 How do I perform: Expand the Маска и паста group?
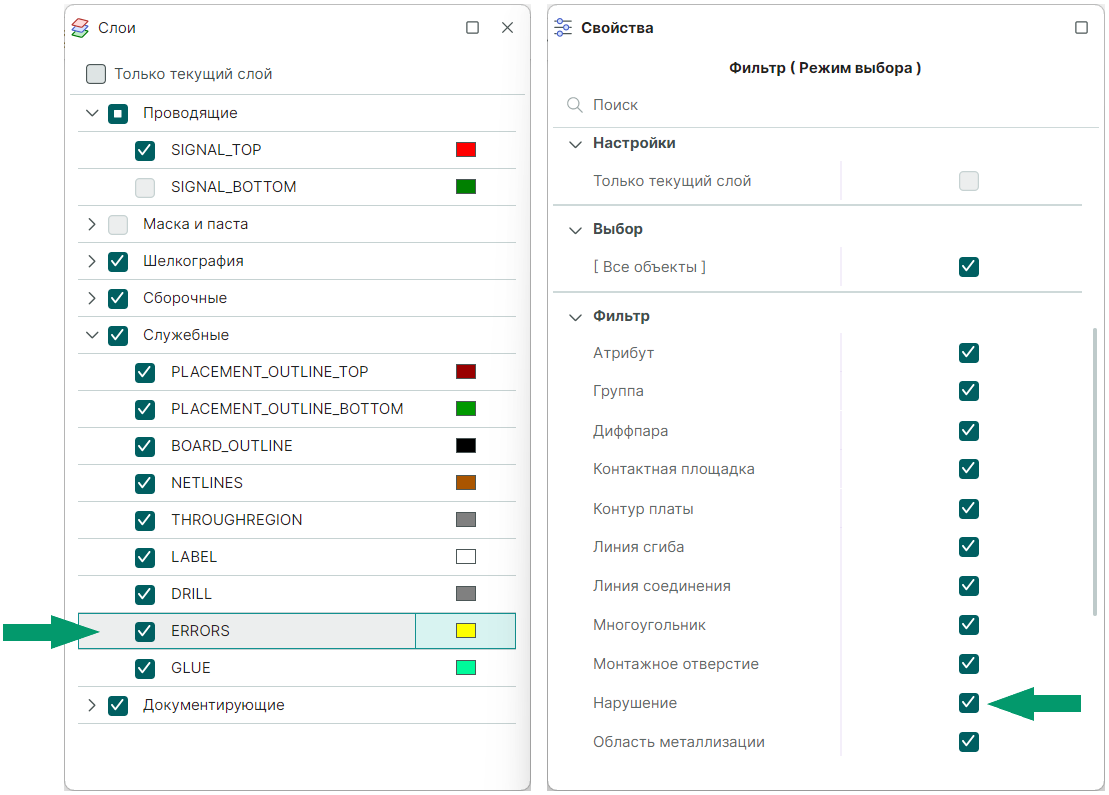93,224
